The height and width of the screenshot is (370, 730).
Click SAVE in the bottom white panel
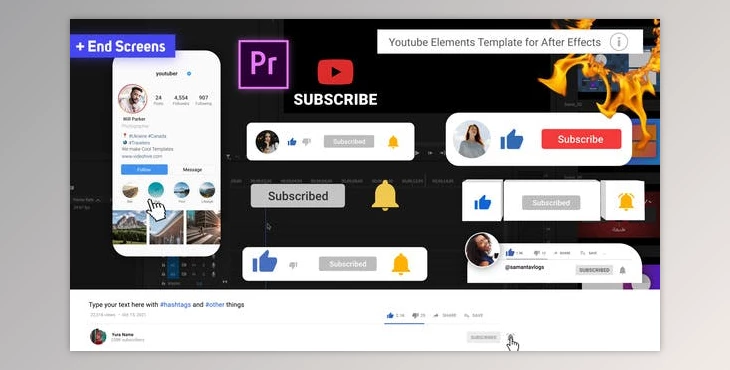click(473, 316)
